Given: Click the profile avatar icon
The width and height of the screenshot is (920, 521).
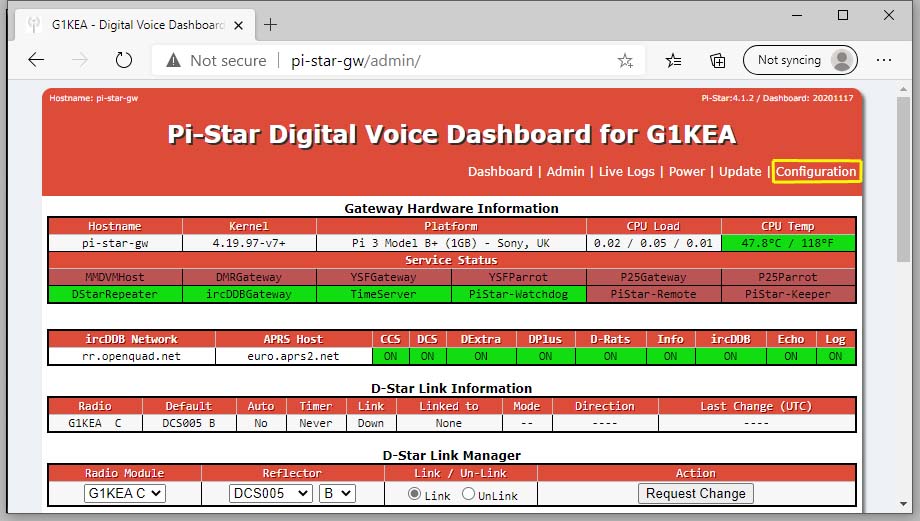Looking at the screenshot, I should [842, 60].
